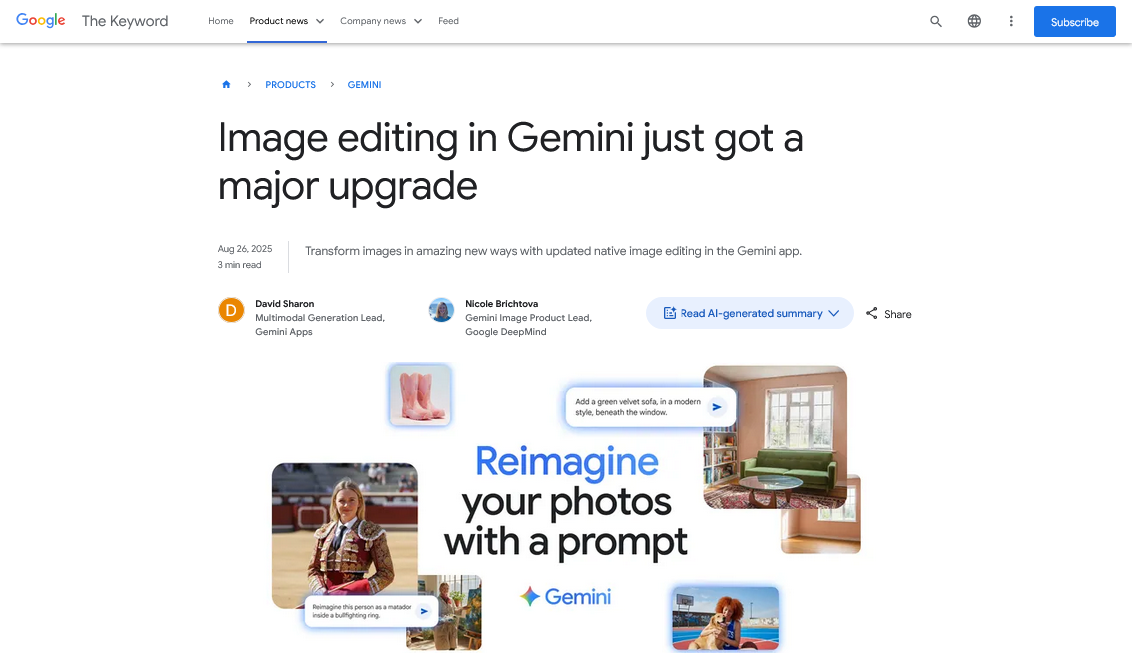Click Nicole Brichtova's profile photo
1133x668 pixels.
[x=441, y=310]
